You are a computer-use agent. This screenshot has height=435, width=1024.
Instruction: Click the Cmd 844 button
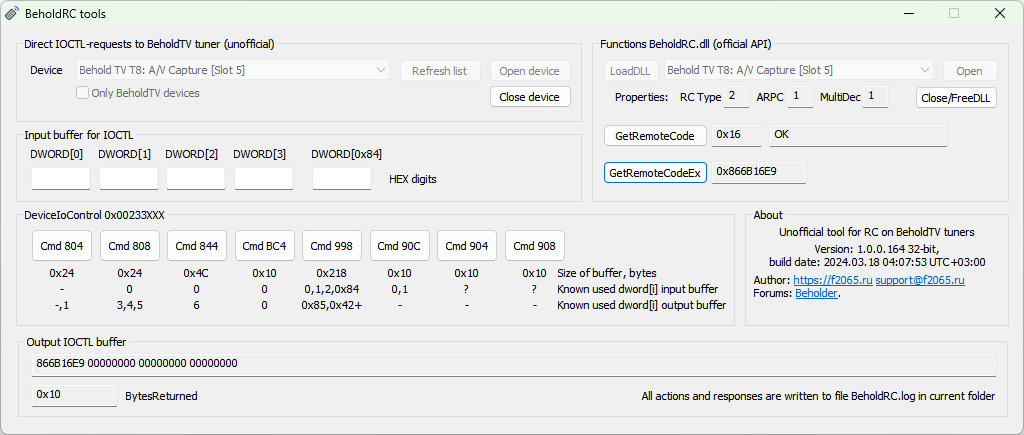197,246
